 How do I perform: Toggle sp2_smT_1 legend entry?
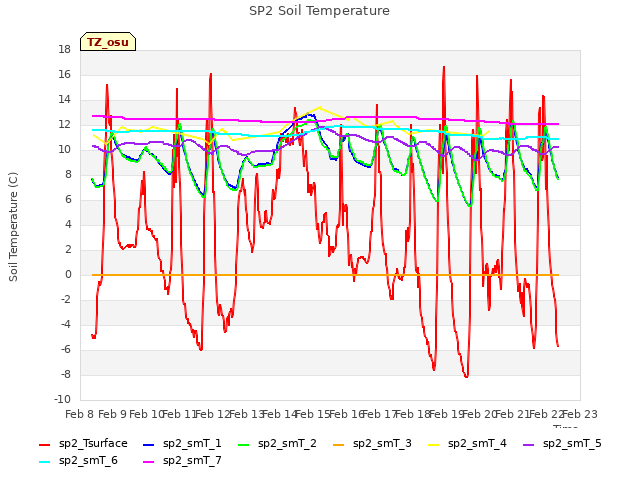click(x=182, y=443)
